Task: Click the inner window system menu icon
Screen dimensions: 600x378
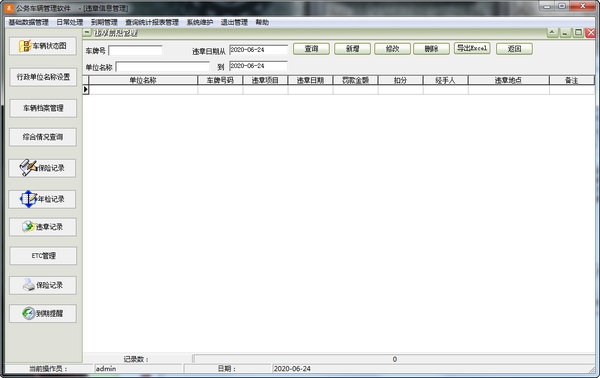Action: [x=87, y=33]
